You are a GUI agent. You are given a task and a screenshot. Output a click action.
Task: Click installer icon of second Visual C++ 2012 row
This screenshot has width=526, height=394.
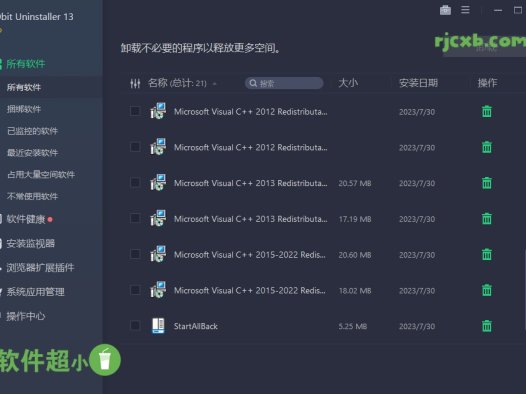(158, 147)
